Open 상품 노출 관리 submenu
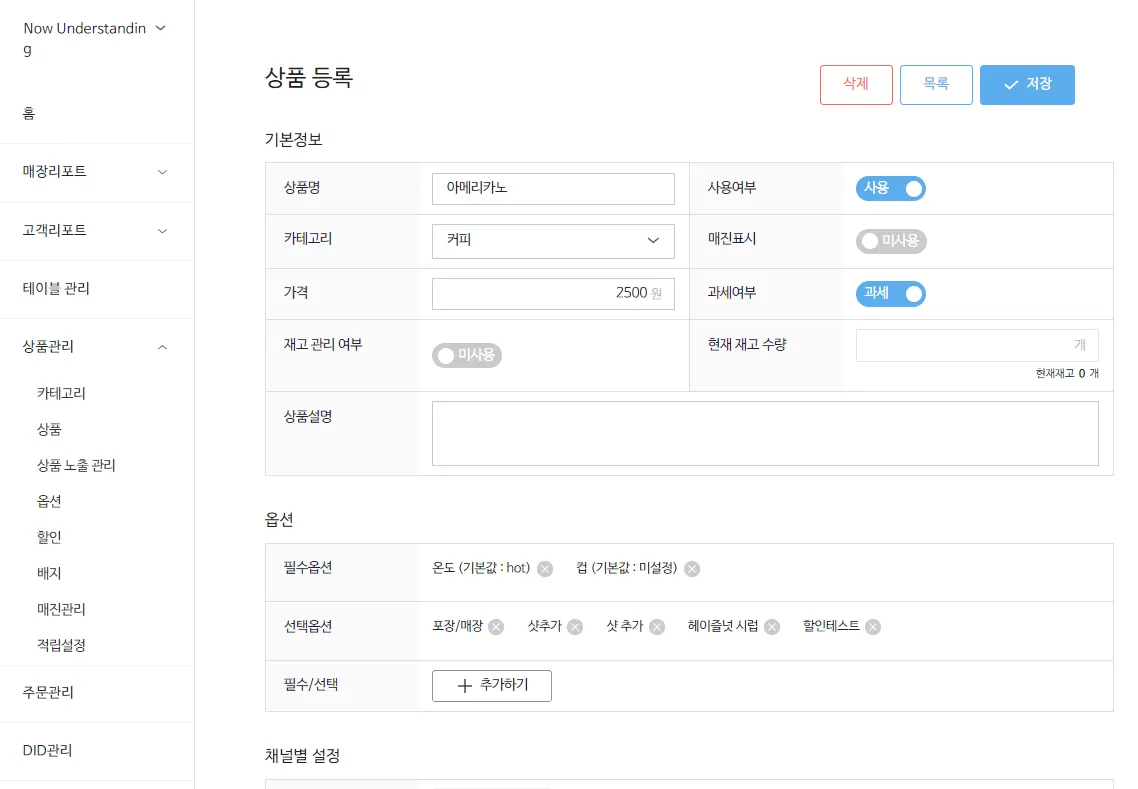 coord(76,466)
